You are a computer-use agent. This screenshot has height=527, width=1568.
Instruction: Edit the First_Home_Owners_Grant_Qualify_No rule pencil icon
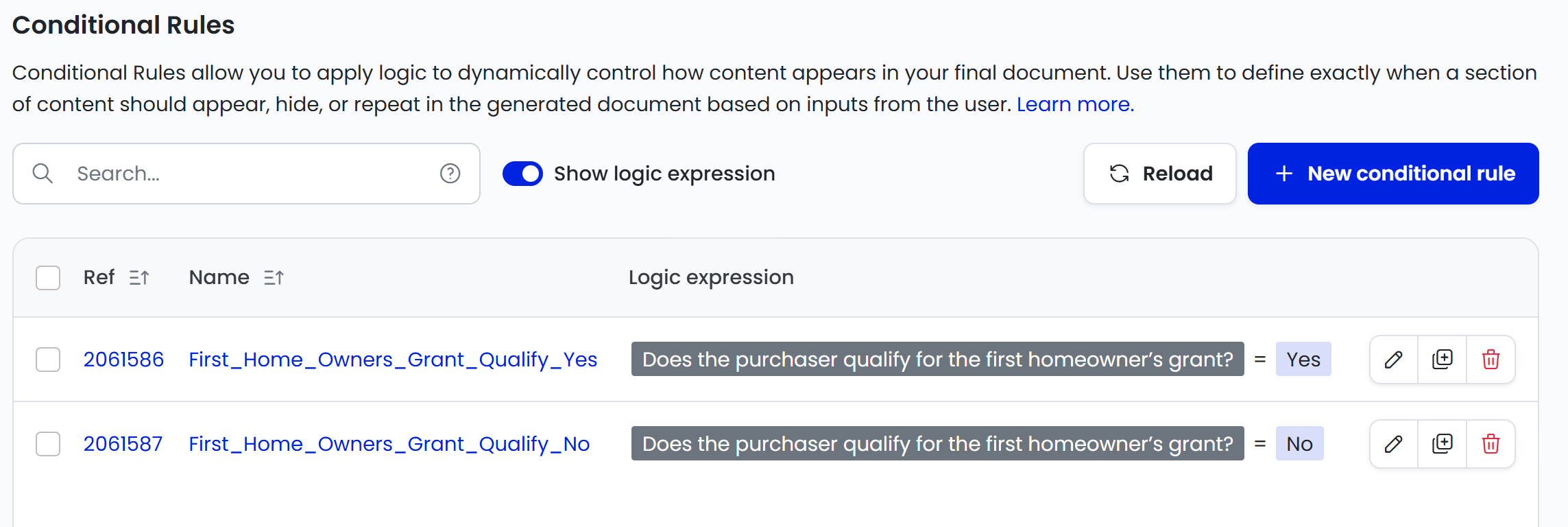[x=1393, y=444]
